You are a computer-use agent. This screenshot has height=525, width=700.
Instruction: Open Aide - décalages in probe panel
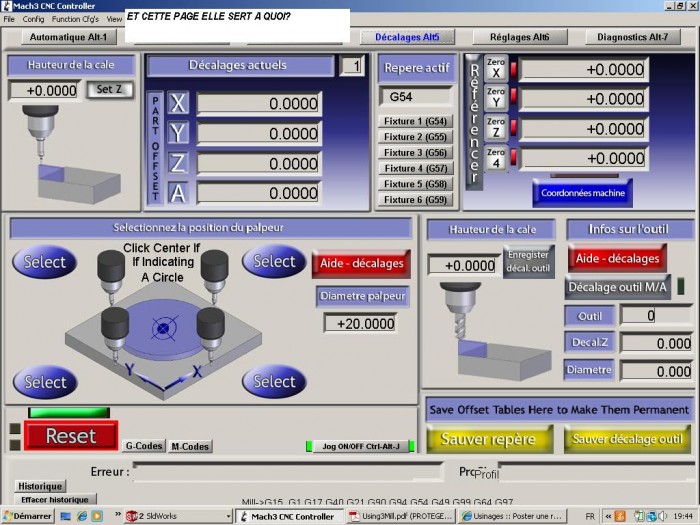361,263
